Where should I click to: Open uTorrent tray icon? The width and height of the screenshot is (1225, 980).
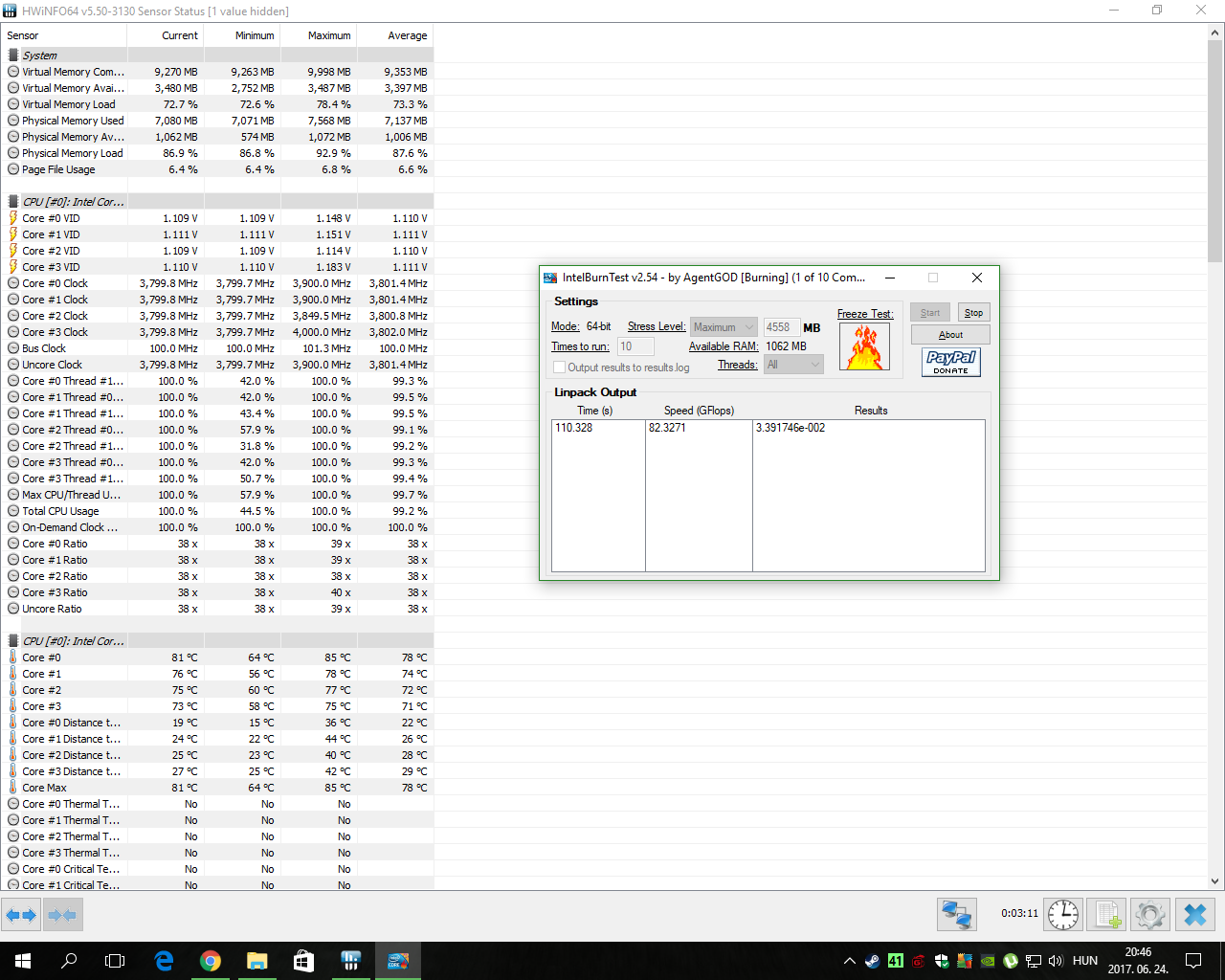click(x=1010, y=961)
